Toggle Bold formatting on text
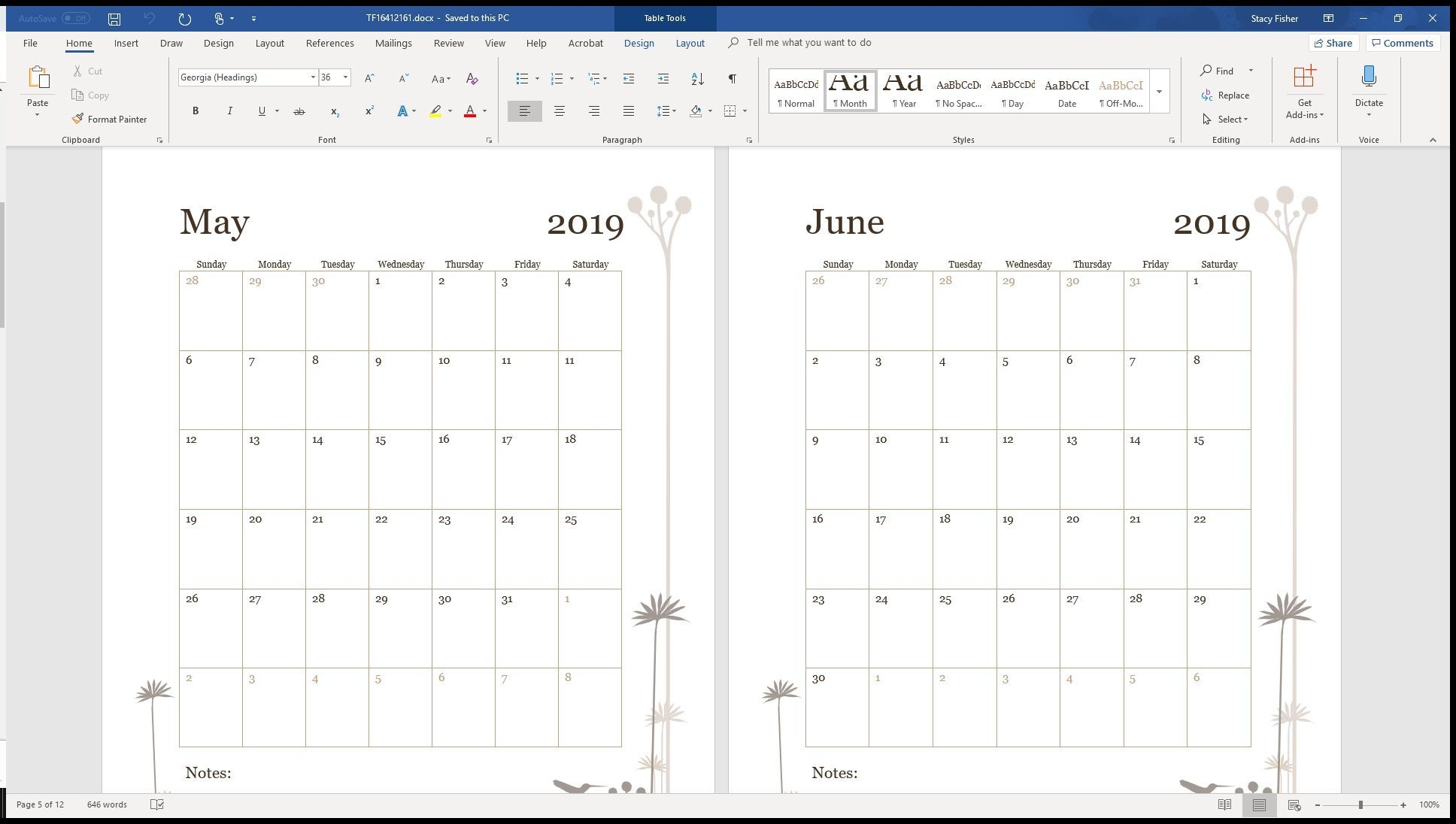This screenshot has height=824, width=1456. point(196,111)
